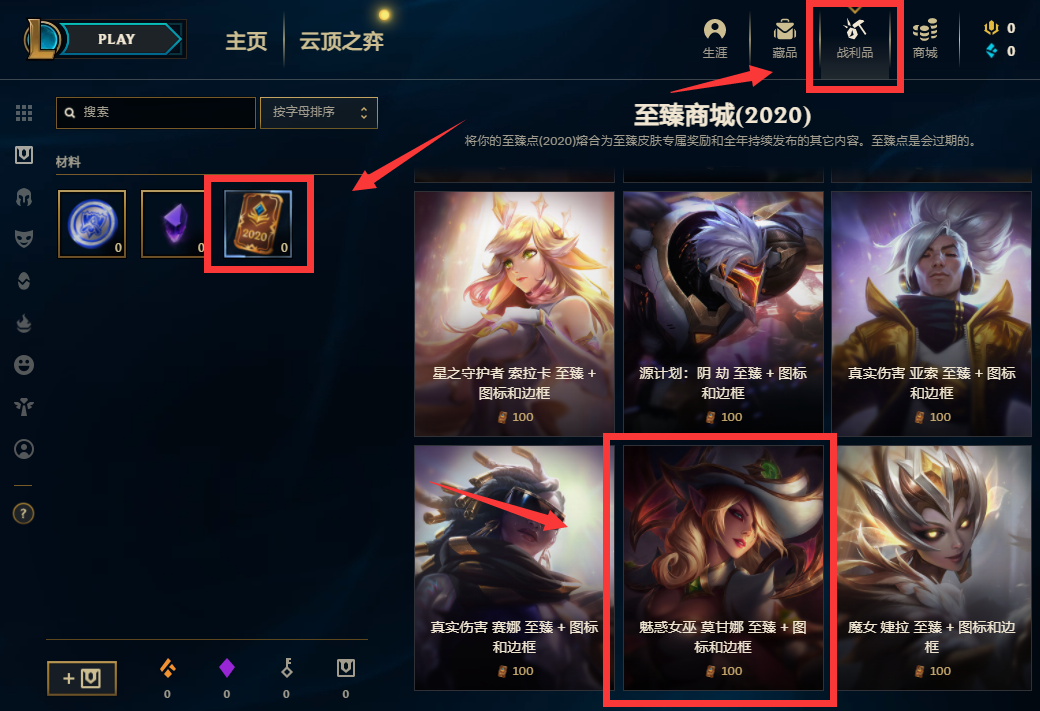
Task: Select the purple mythic essence gem
Action: tap(174, 224)
